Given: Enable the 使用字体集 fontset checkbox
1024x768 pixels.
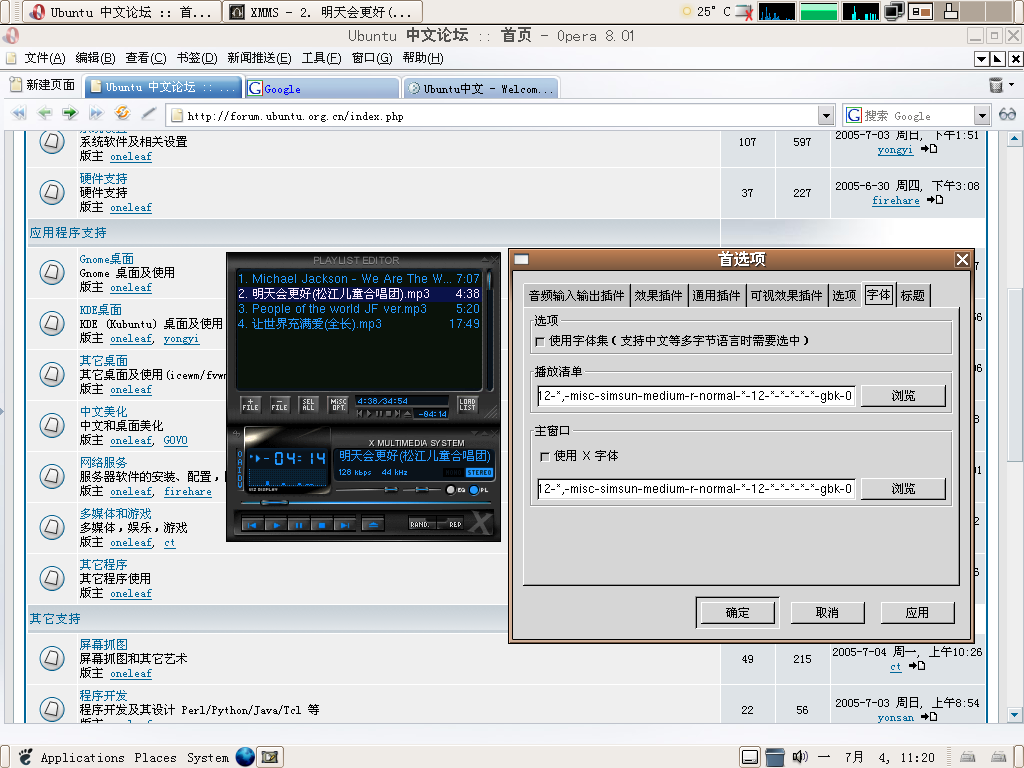Looking at the screenshot, I should (x=540, y=342).
